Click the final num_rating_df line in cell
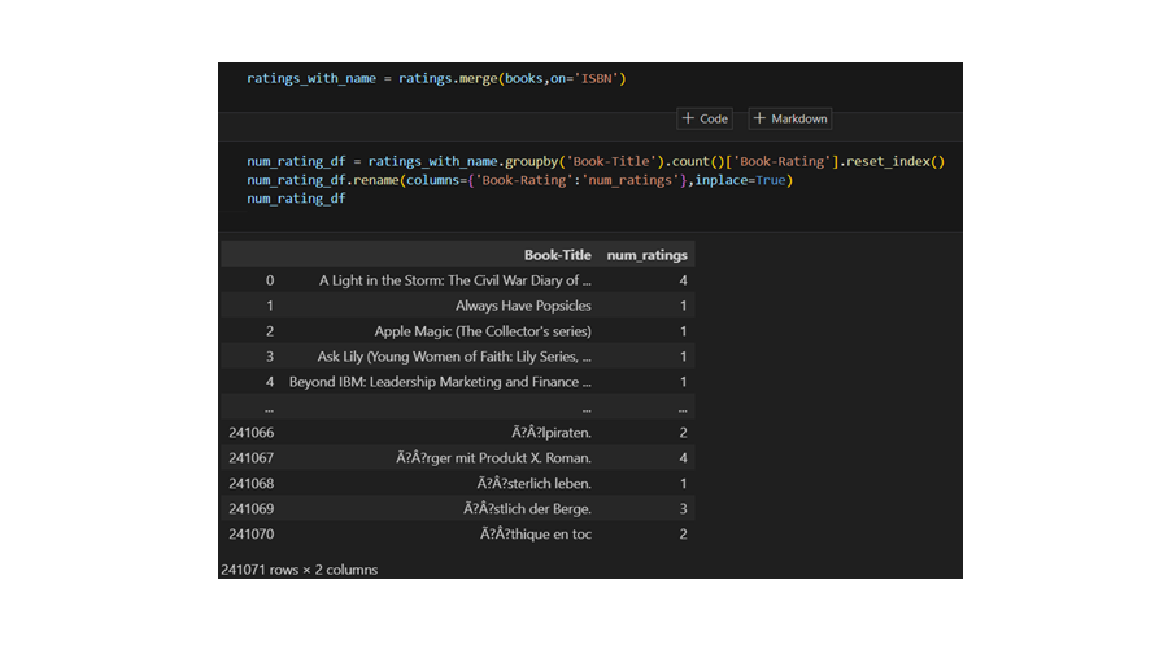 pyautogui.click(x=296, y=199)
